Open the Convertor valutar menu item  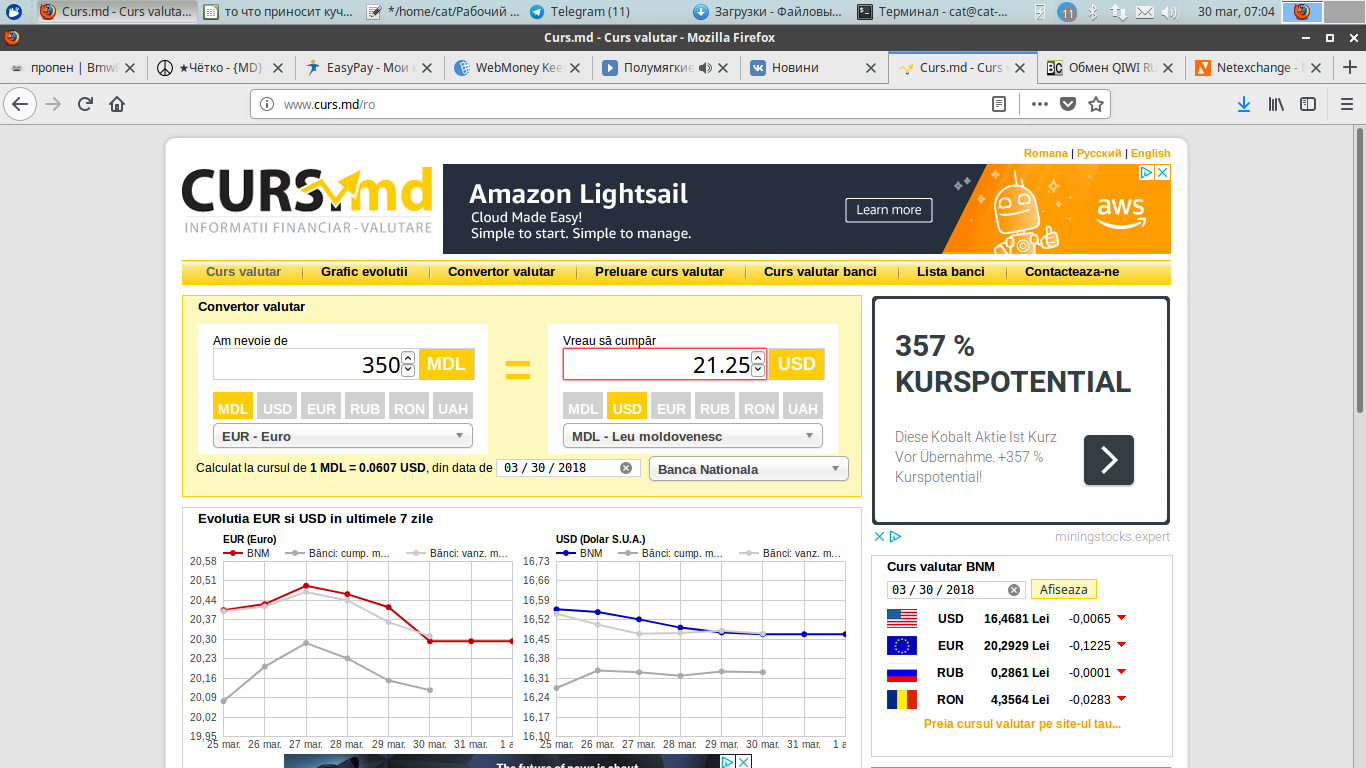point(501,272)
